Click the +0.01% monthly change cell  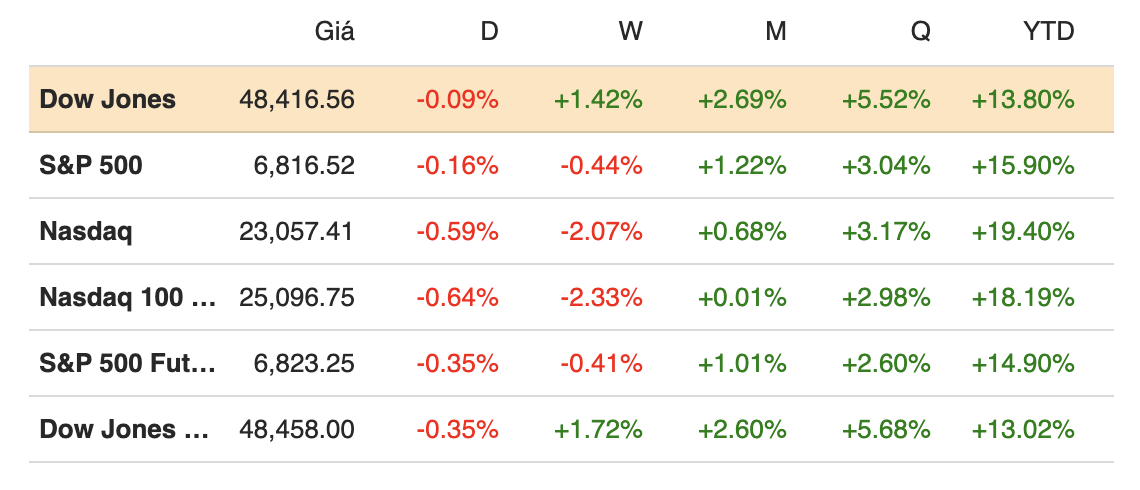click(x=744, y=297)
